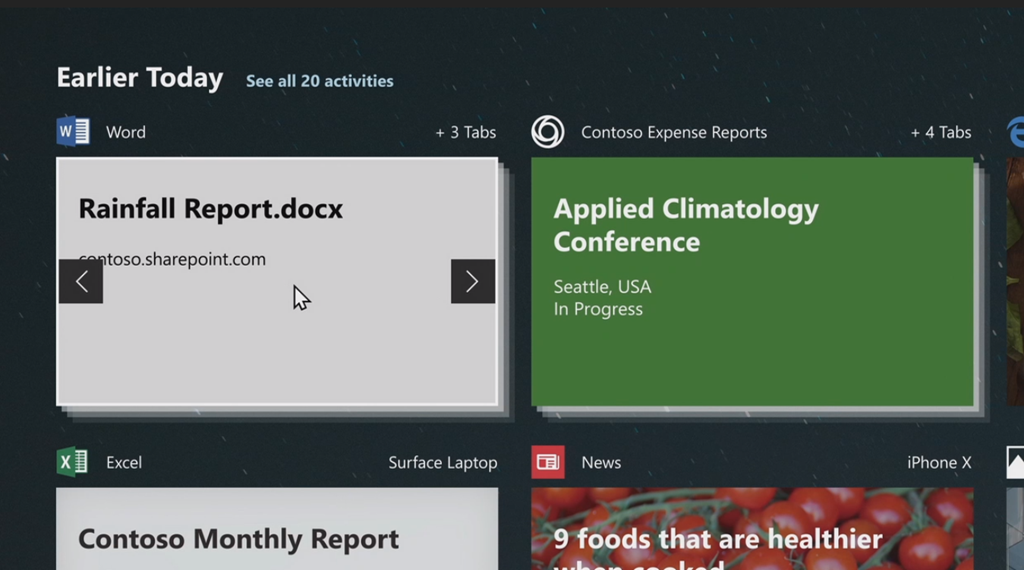This screenshot has height=570, width=1024.
Task: Click the Word app icon
Action: point(72,132)
